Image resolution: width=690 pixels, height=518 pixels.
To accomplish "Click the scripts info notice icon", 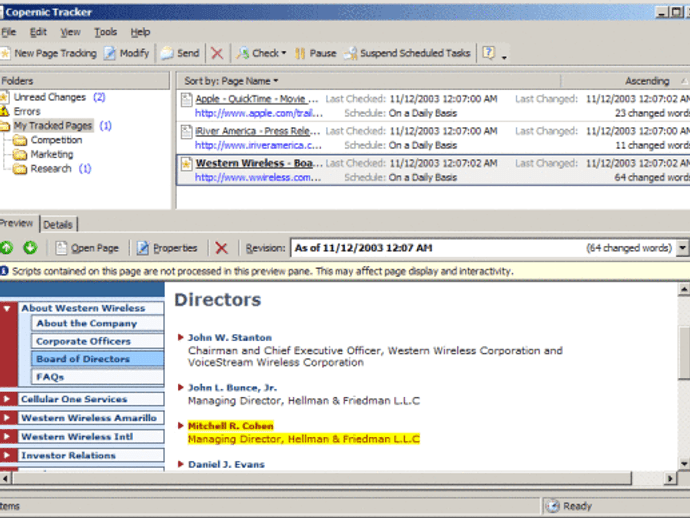I will [4, 271].
